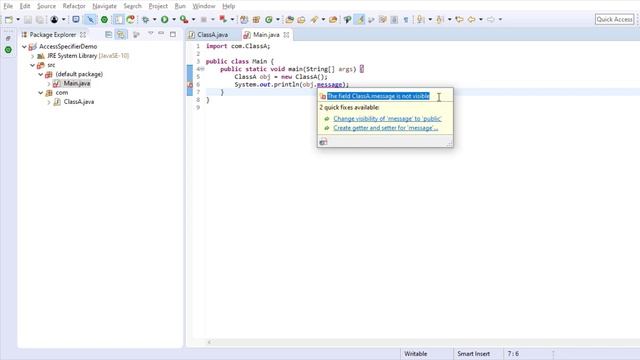640x360 pixels.
Task: Close the Main.java editor tab
Action: pyautogui.click(x=287, y=35)
